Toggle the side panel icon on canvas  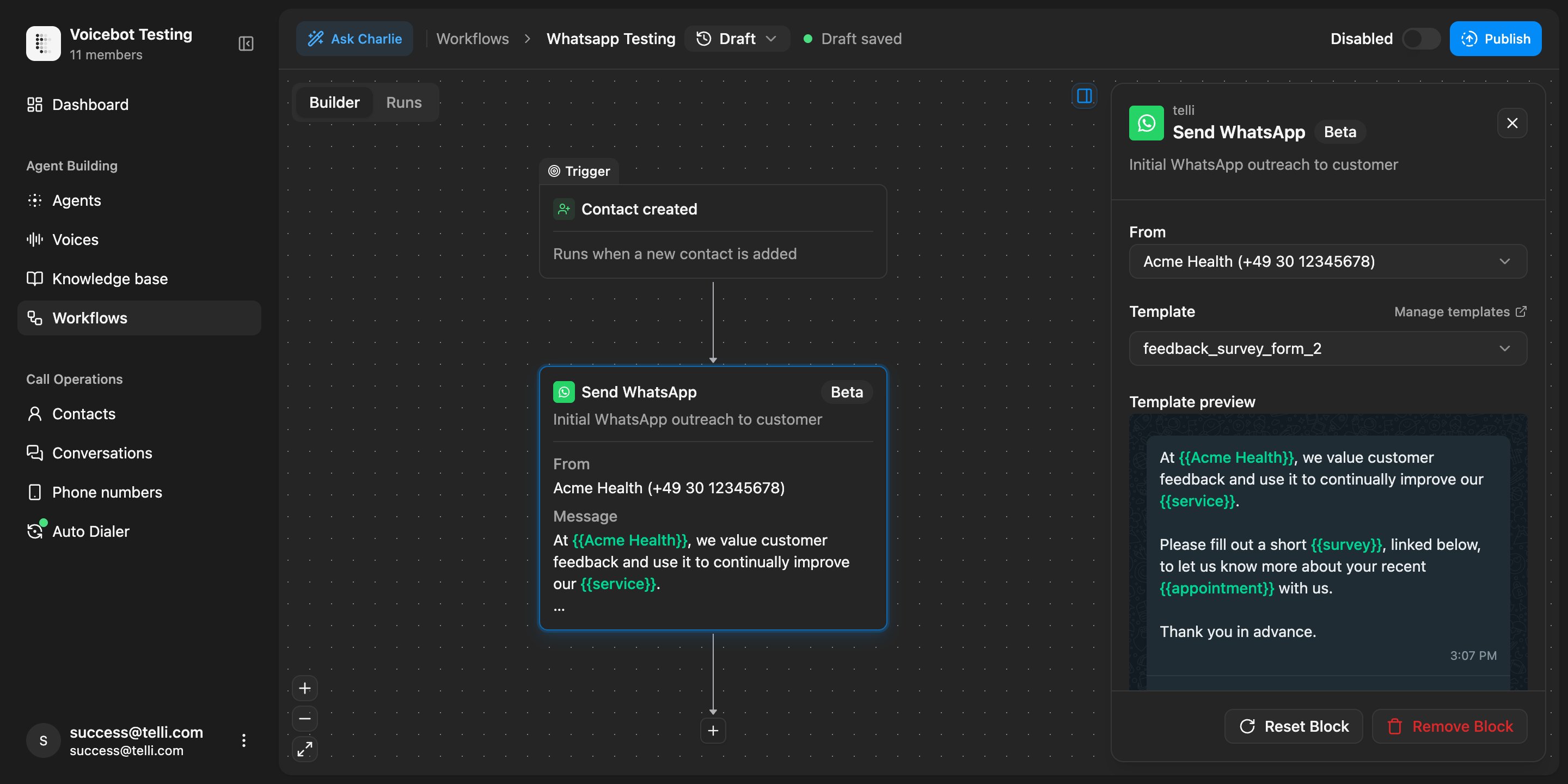[1084, 96]
